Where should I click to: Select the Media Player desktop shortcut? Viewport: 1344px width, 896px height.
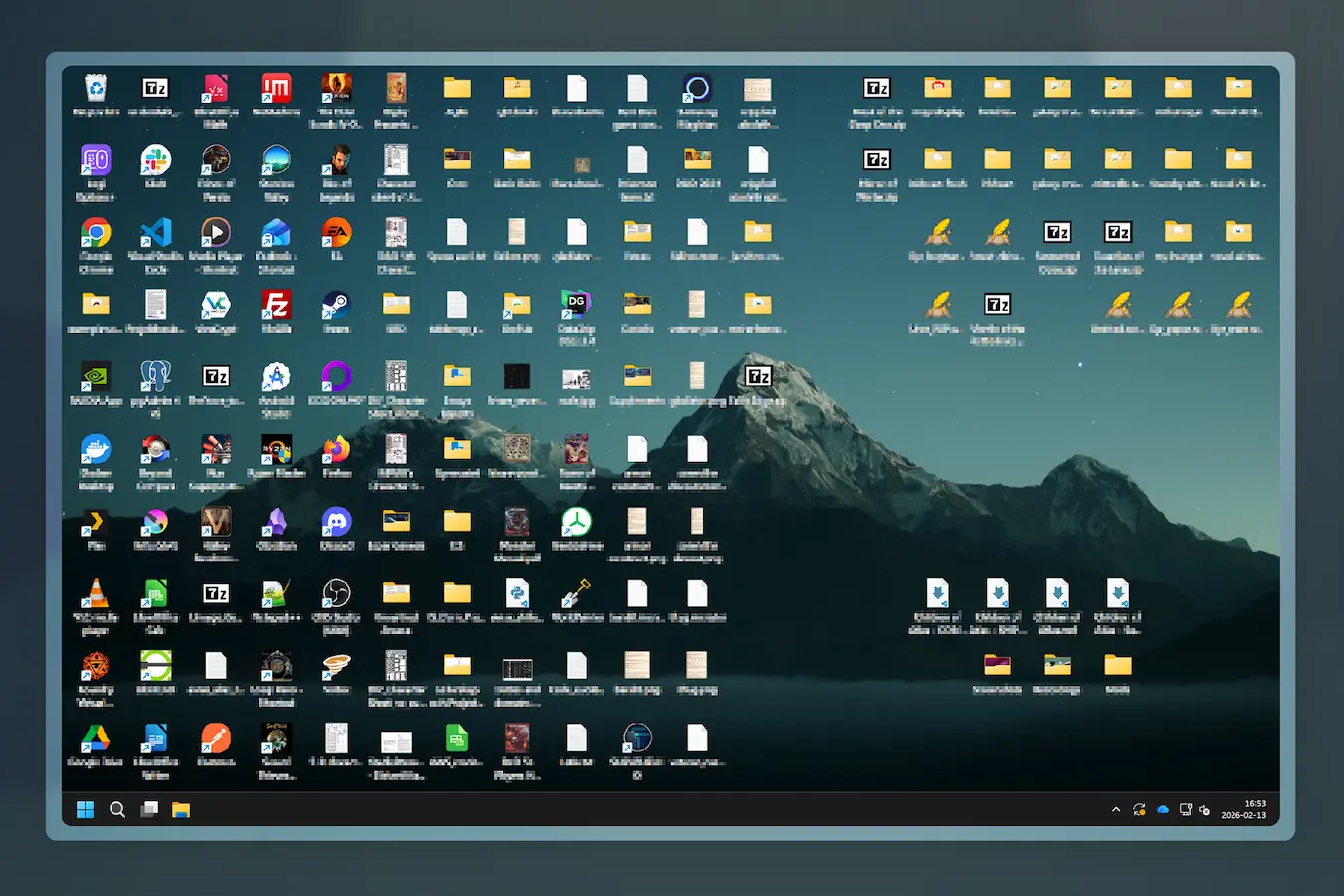216,233
